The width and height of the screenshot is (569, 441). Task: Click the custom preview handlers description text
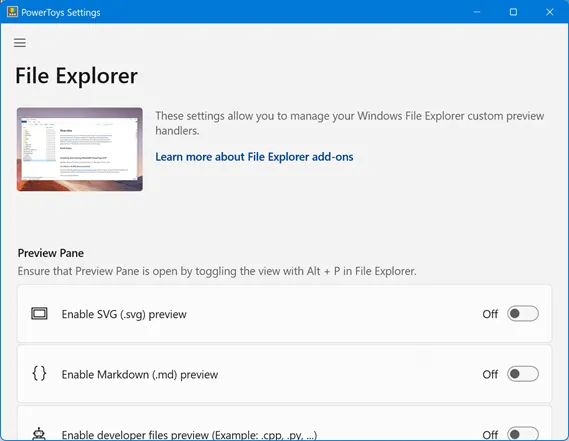point(350,123)
